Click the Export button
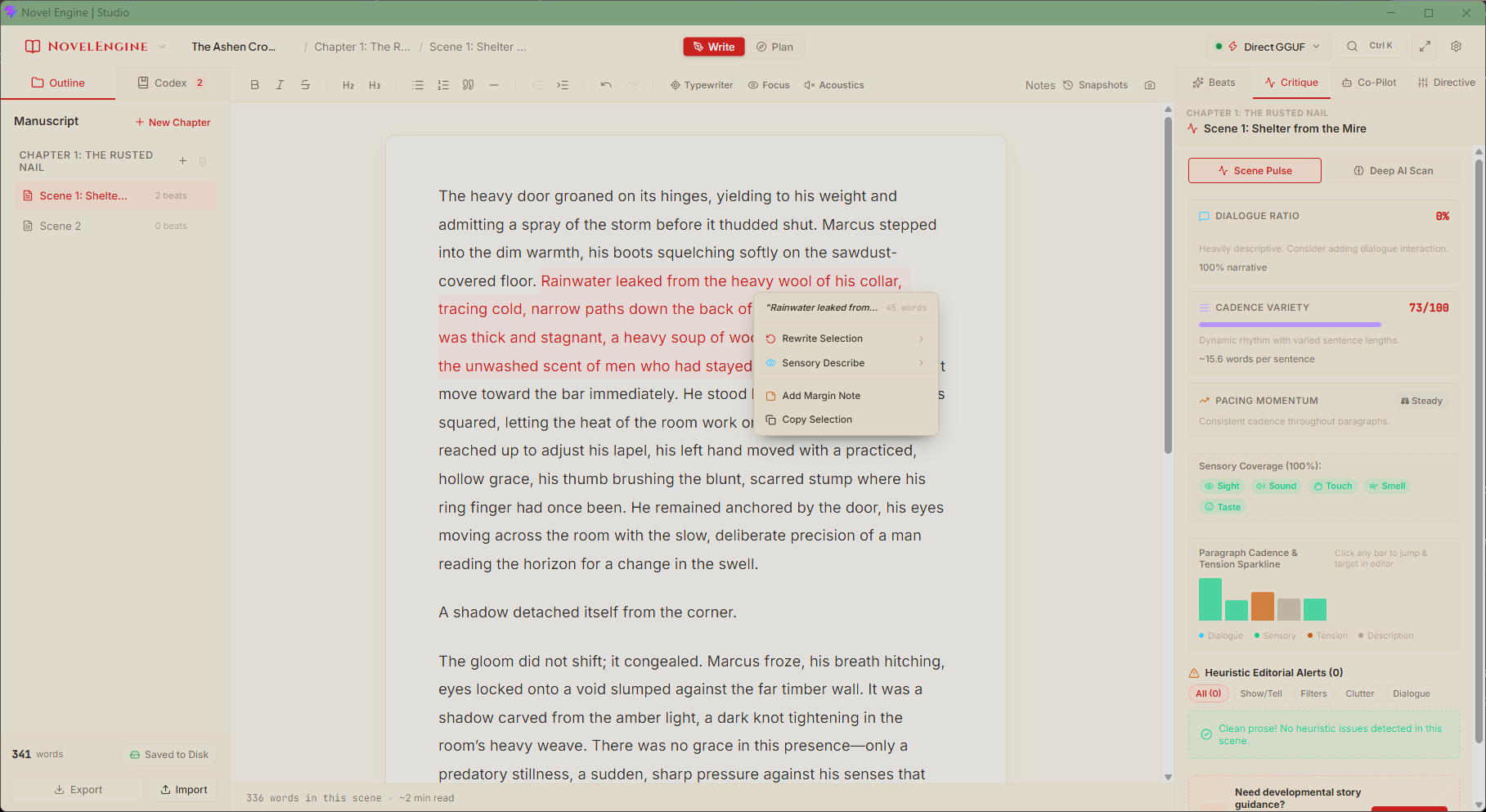The height and width of the screenshot is (812, 1486). 78,790
